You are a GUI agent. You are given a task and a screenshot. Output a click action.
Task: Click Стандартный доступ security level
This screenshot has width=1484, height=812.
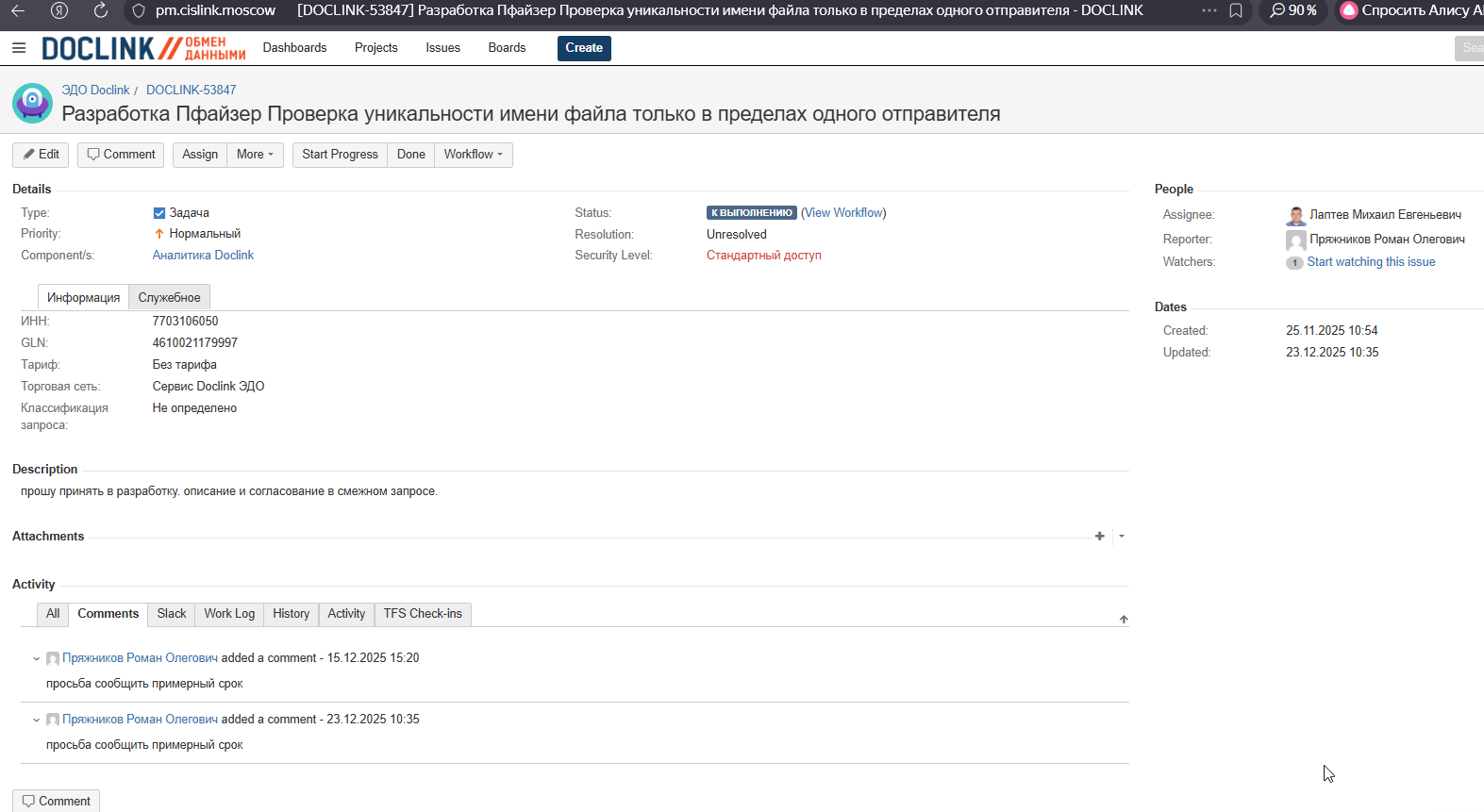coord(764,256)
